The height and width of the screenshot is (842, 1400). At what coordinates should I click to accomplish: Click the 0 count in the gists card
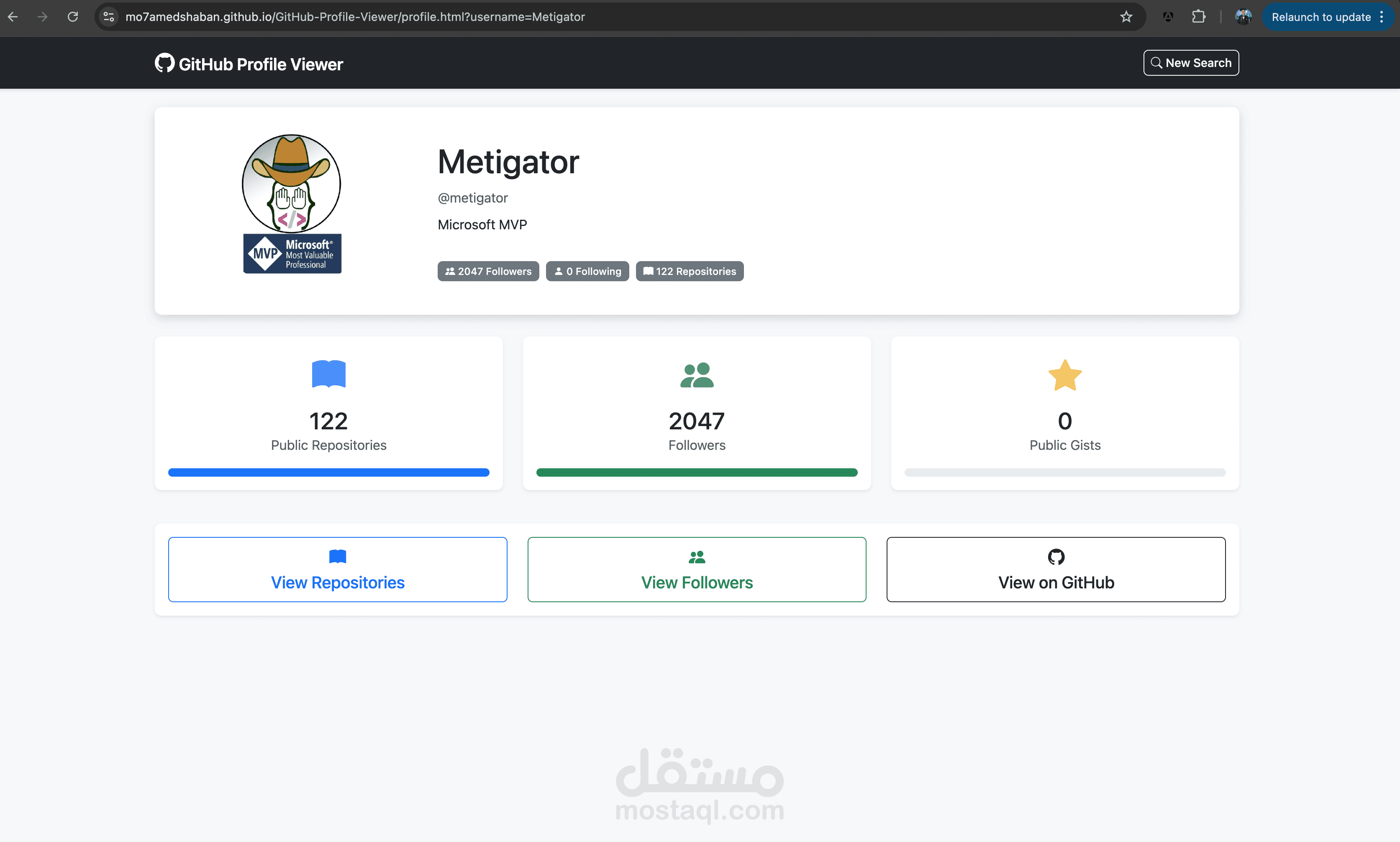pos(1065,421)
